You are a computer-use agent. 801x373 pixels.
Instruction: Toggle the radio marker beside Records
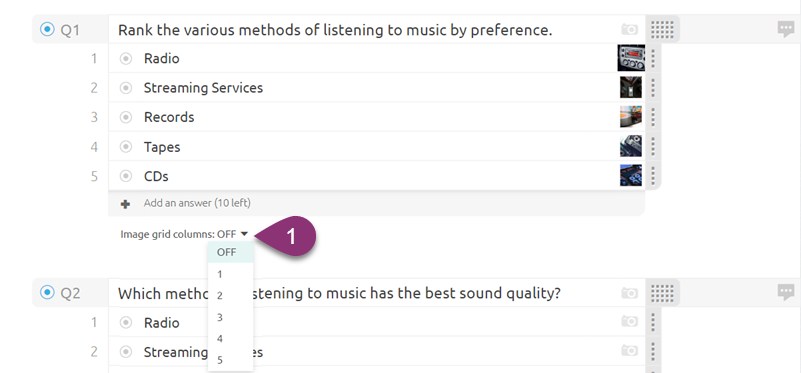126,118
